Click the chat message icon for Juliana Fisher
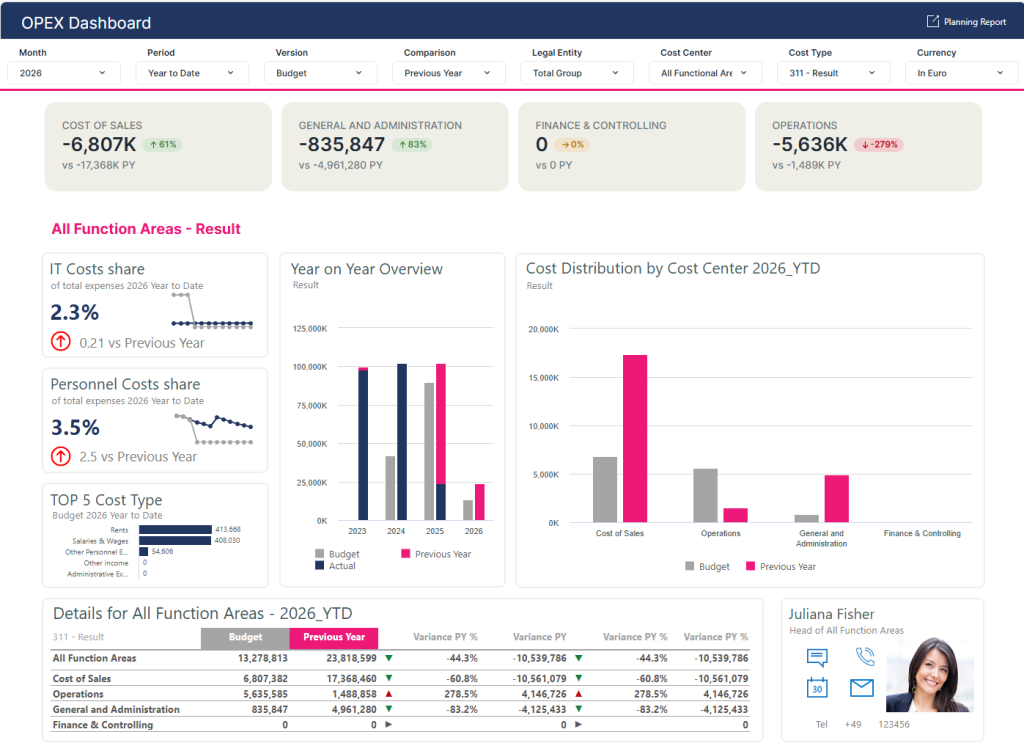1024x743 pixels. point(817,657)
